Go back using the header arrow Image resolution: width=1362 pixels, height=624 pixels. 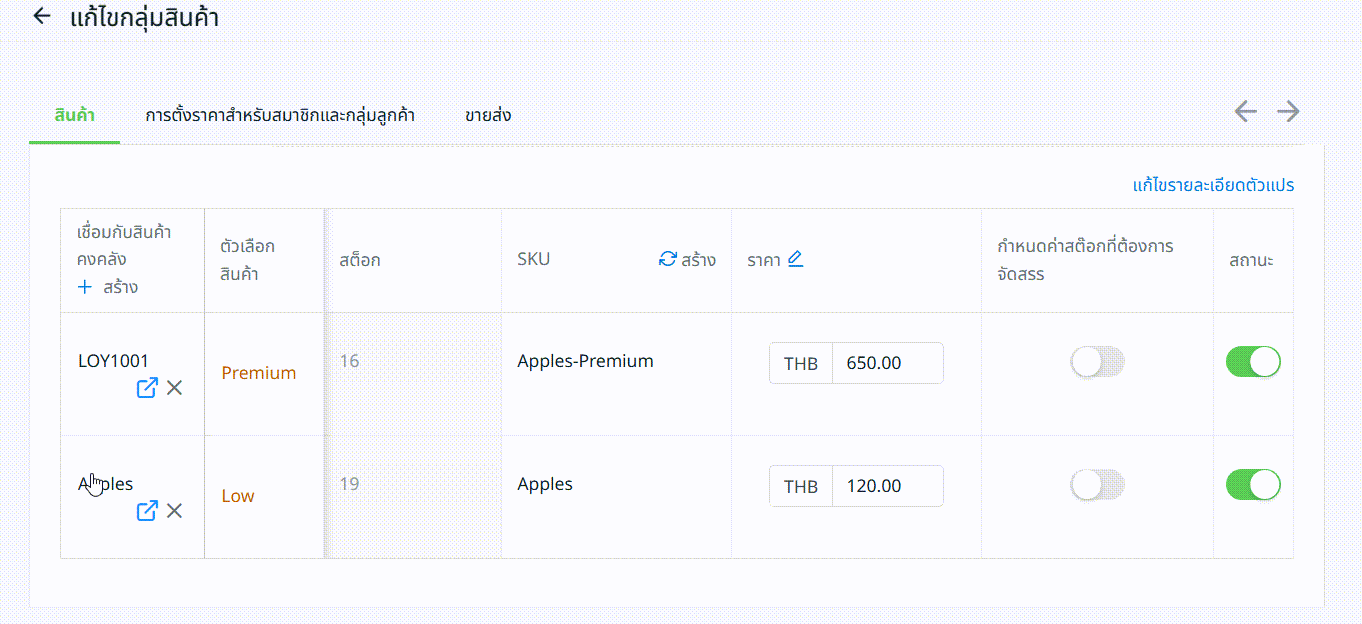click(x=41, y=17)
